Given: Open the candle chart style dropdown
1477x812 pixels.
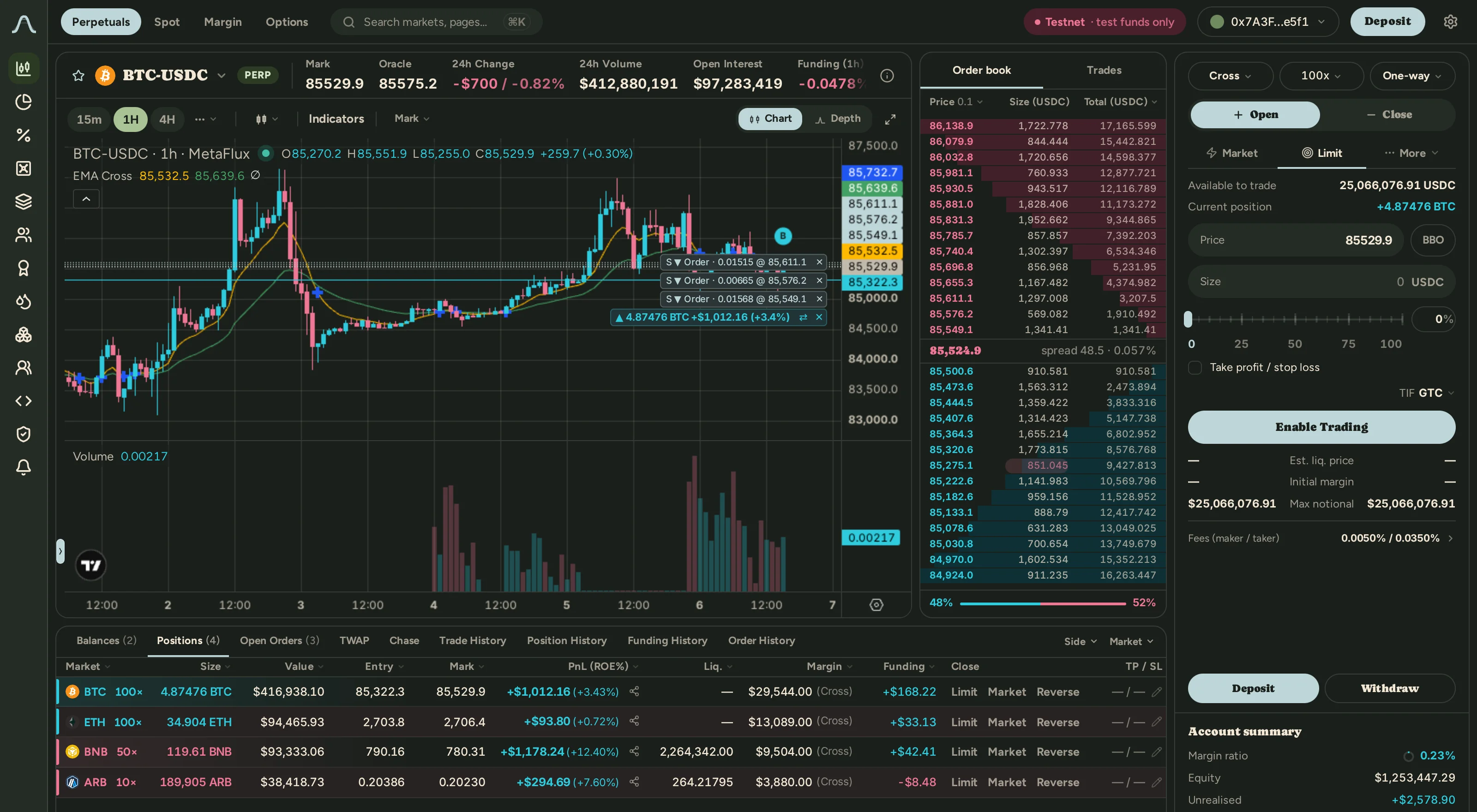Looking at the screenshot, I should (x=267, y=119).
